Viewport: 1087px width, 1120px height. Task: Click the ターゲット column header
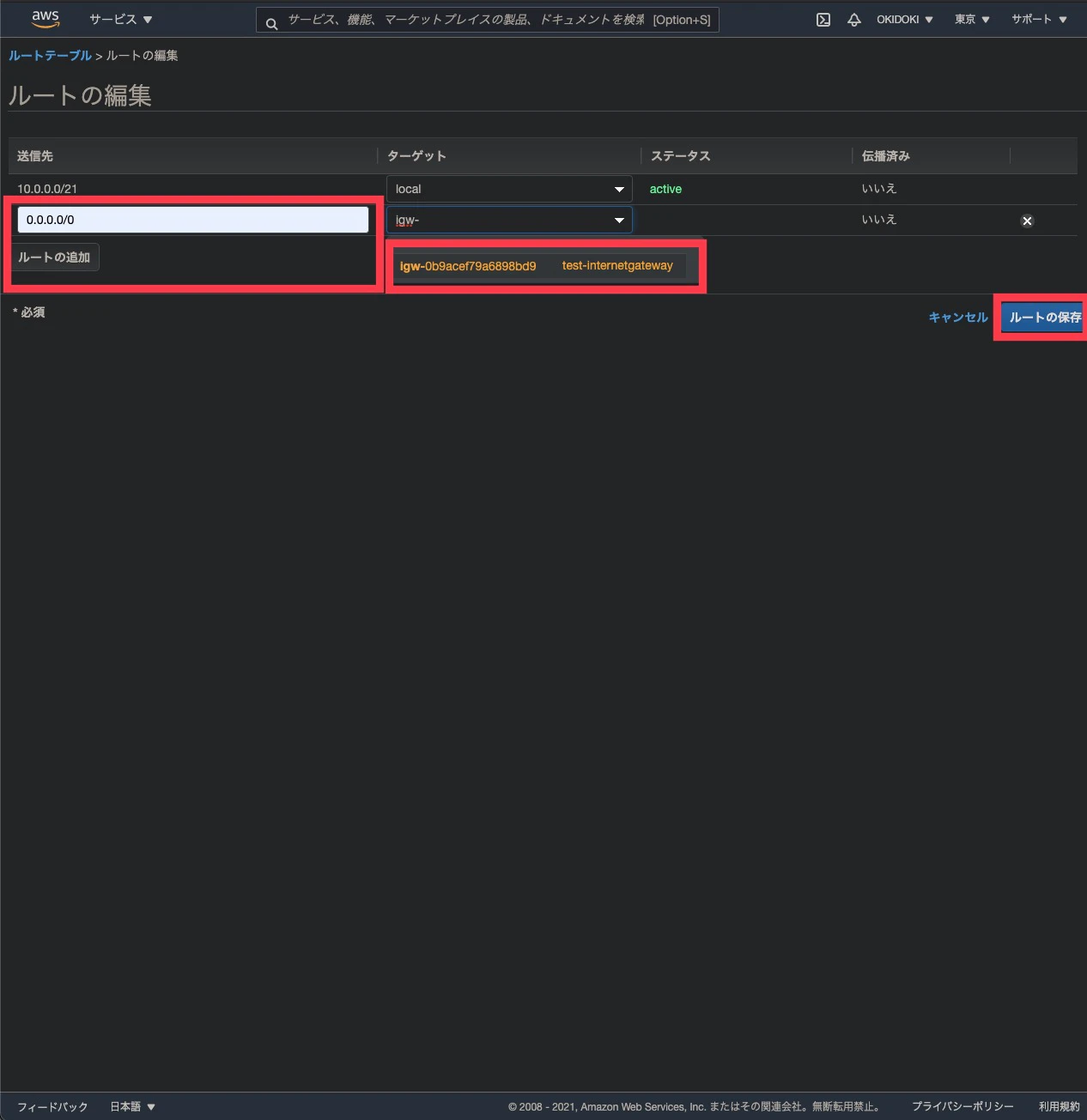416,155
